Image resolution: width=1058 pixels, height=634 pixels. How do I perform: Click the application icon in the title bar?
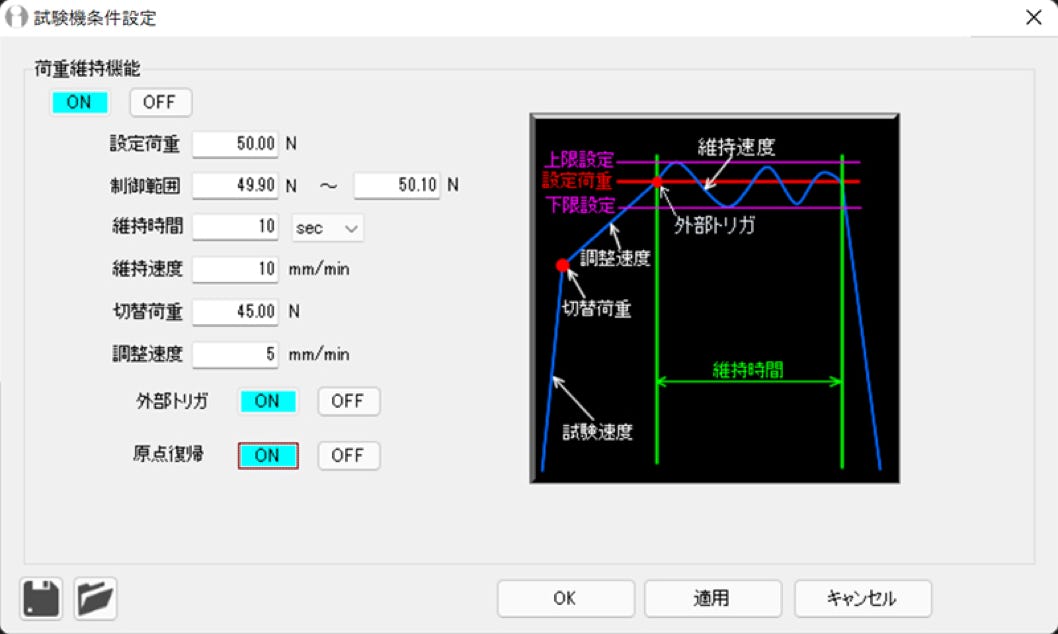16,17
